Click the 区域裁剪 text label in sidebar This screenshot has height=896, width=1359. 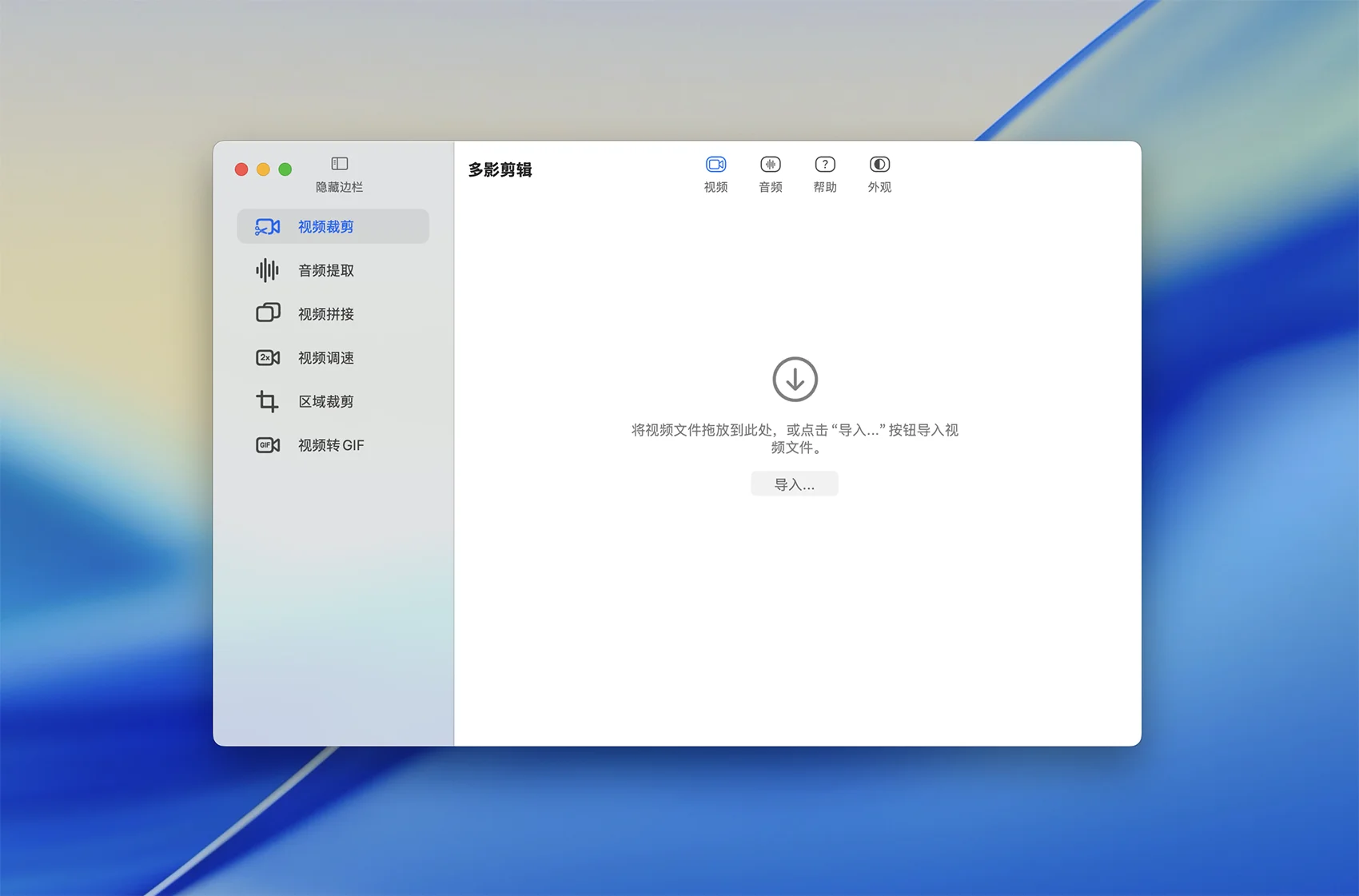pyautogui.click(x=325, y=401)
